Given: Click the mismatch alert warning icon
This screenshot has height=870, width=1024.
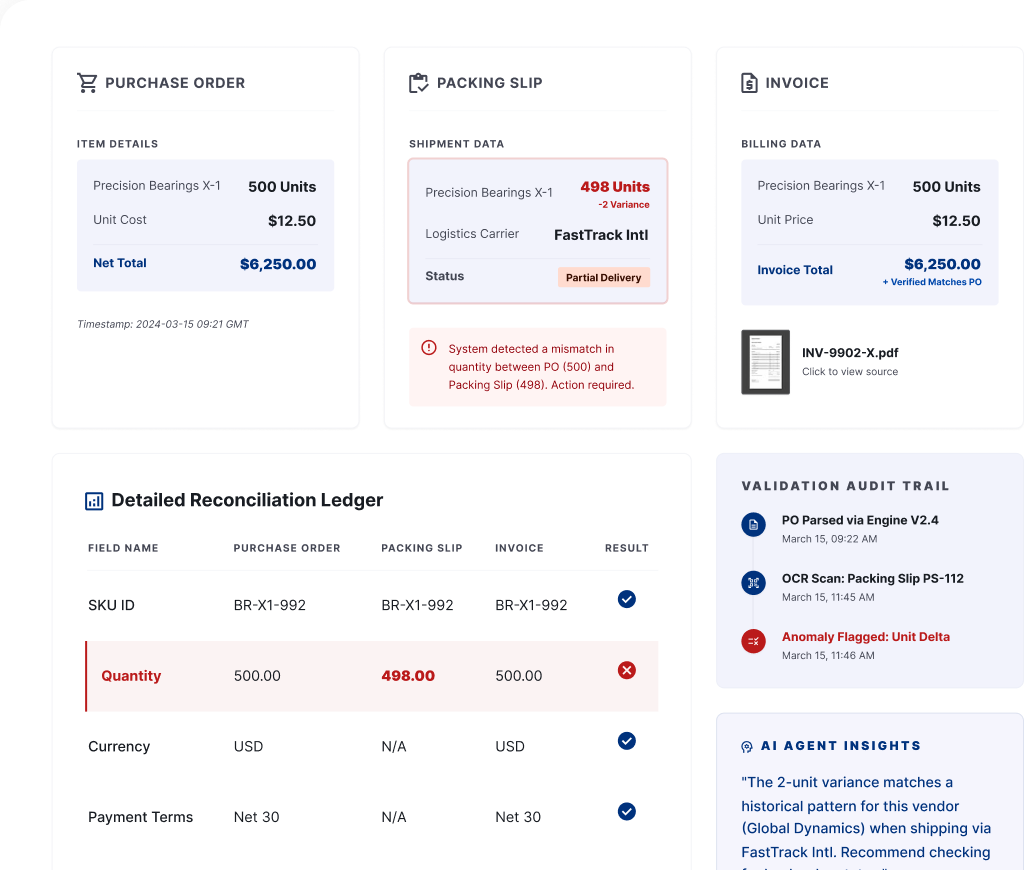Looking at the screenshot, I should point(428,347).
